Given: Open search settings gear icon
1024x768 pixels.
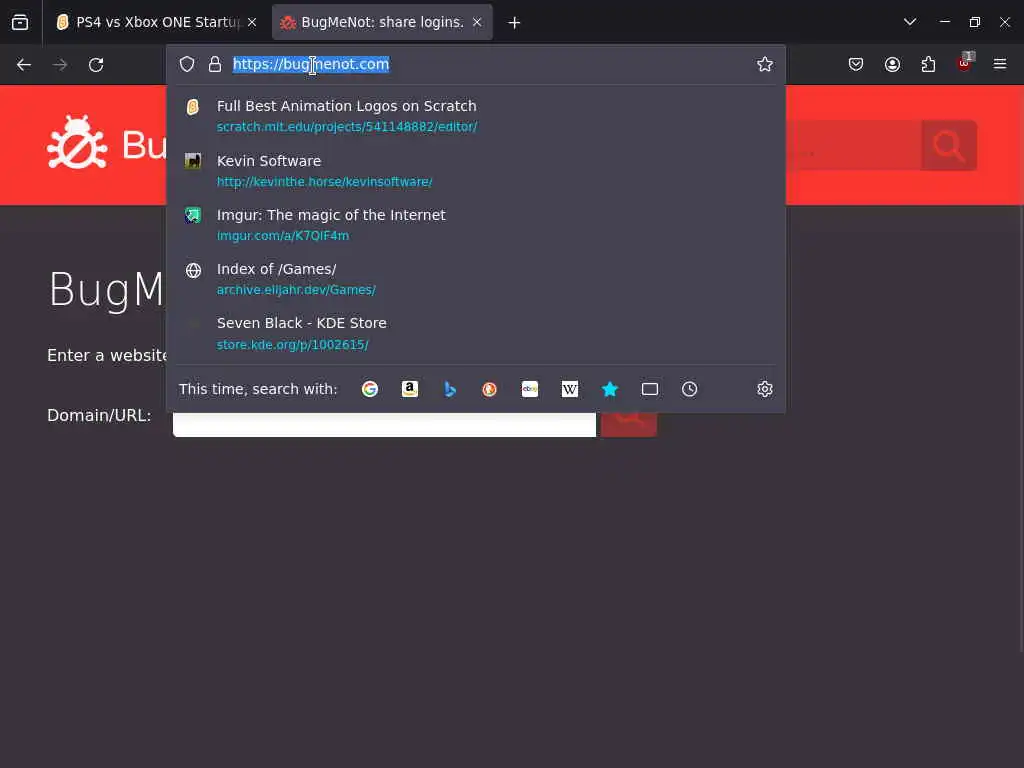Looking at the screenshot, I should point(765,389).
